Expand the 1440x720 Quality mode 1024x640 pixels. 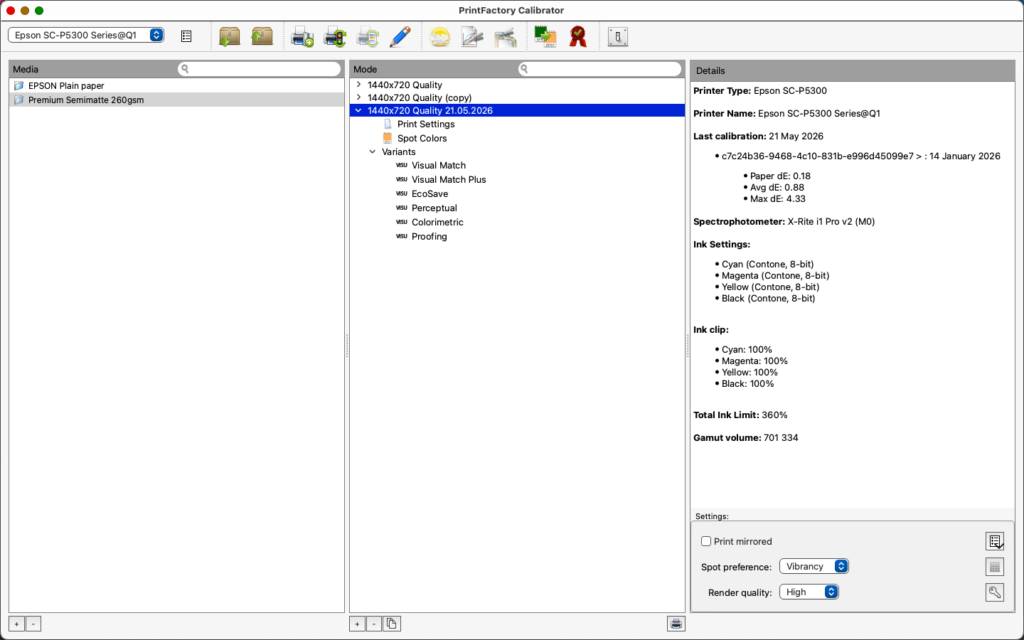click(x=359, y=85)
